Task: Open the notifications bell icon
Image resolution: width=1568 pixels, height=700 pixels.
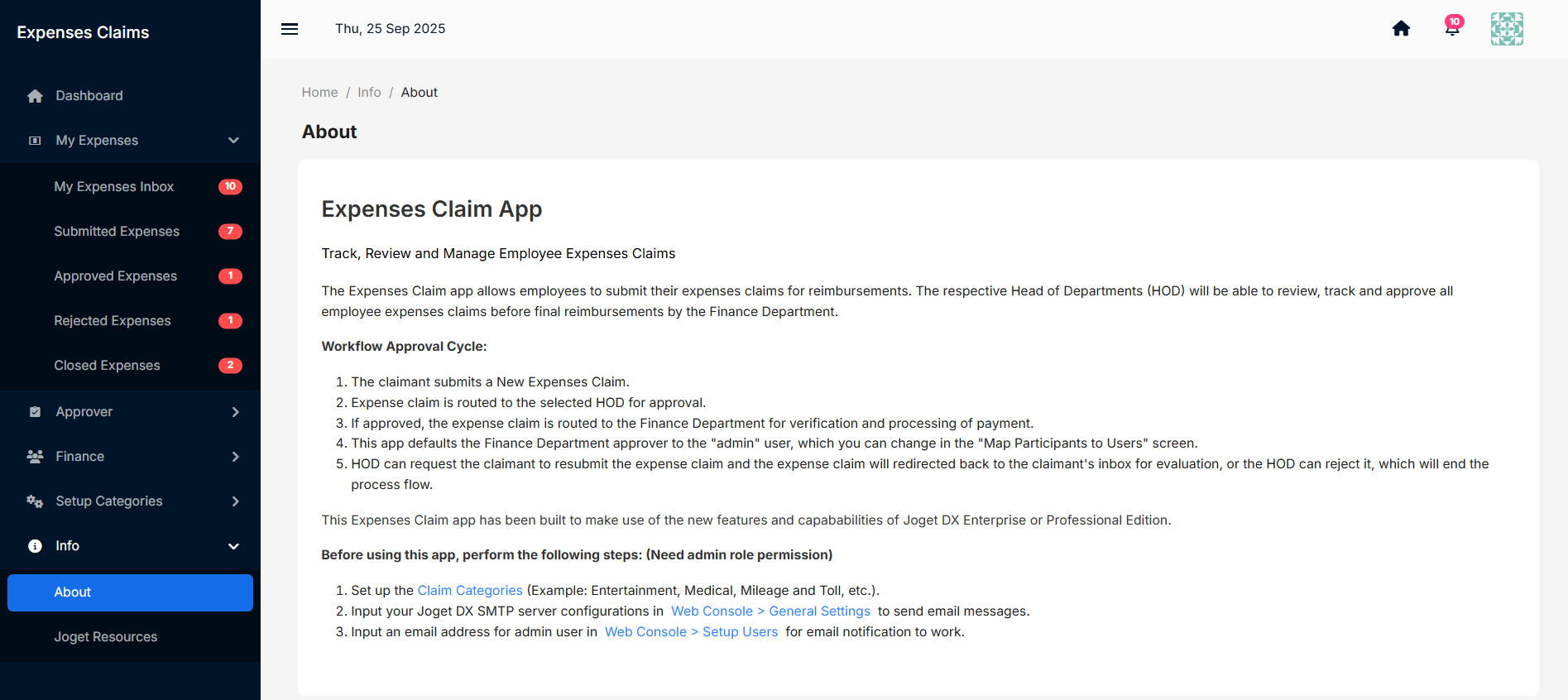Action: 1452,27
